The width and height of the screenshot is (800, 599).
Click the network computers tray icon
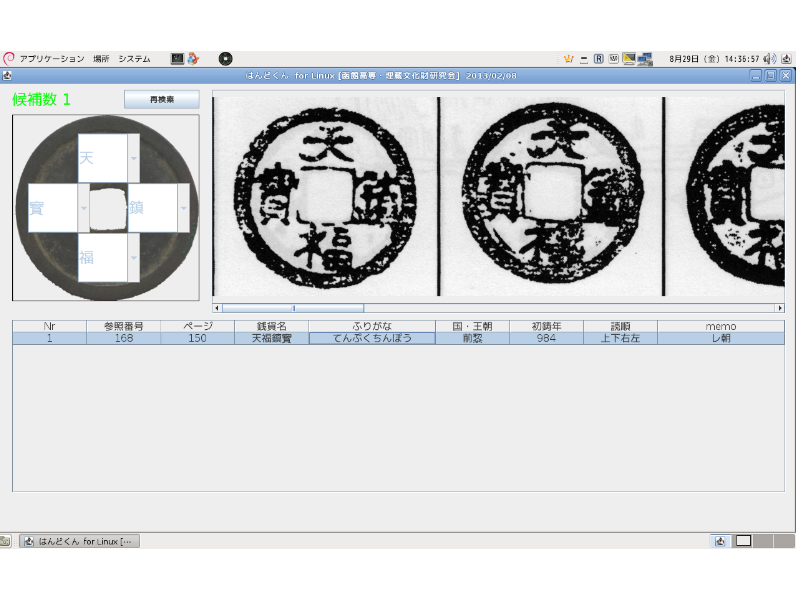tap(645, 58)
